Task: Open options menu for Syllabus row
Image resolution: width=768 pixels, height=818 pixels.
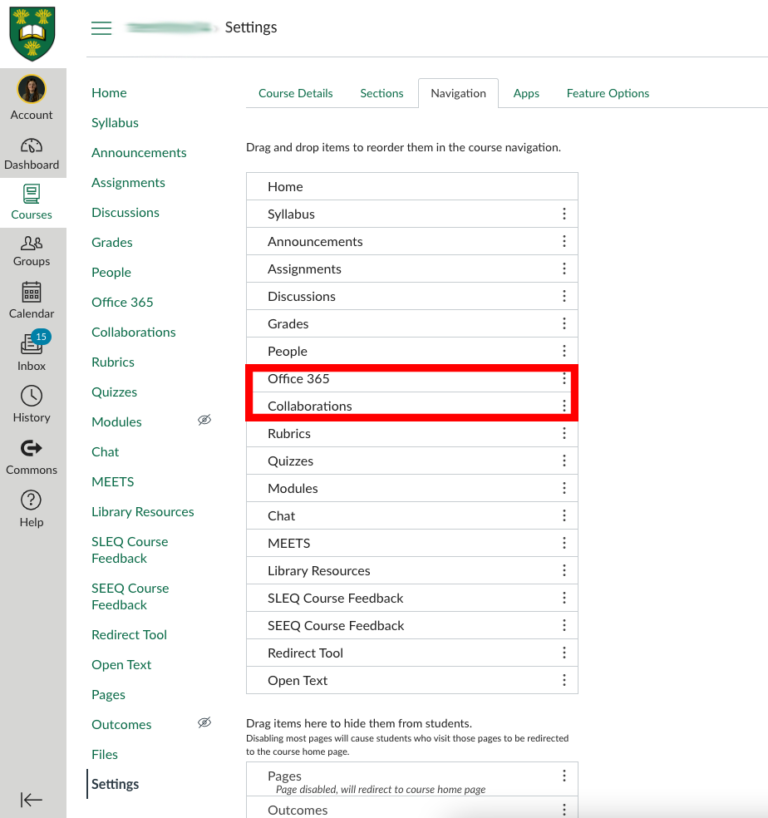Action: 564,214
